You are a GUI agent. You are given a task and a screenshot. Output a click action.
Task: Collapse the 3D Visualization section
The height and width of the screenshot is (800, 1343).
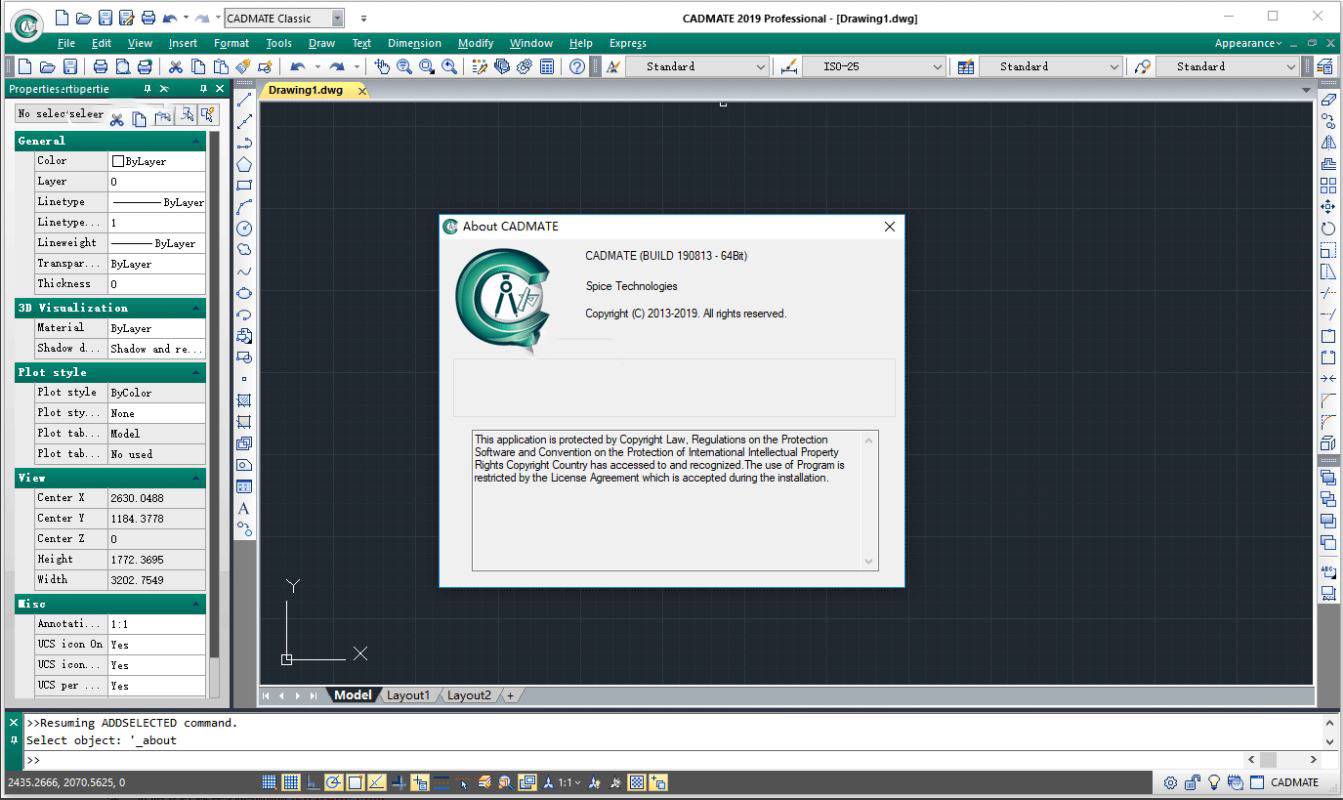coord(197,308)
